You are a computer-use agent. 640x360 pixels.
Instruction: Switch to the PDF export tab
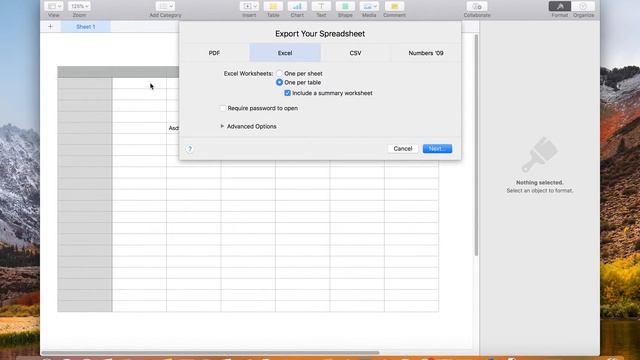point(214,53)
